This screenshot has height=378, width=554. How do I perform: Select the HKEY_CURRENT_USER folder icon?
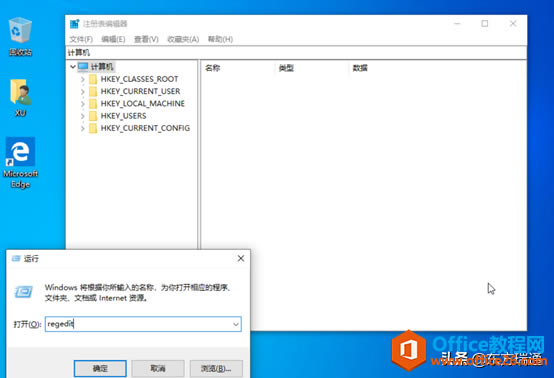93,91
